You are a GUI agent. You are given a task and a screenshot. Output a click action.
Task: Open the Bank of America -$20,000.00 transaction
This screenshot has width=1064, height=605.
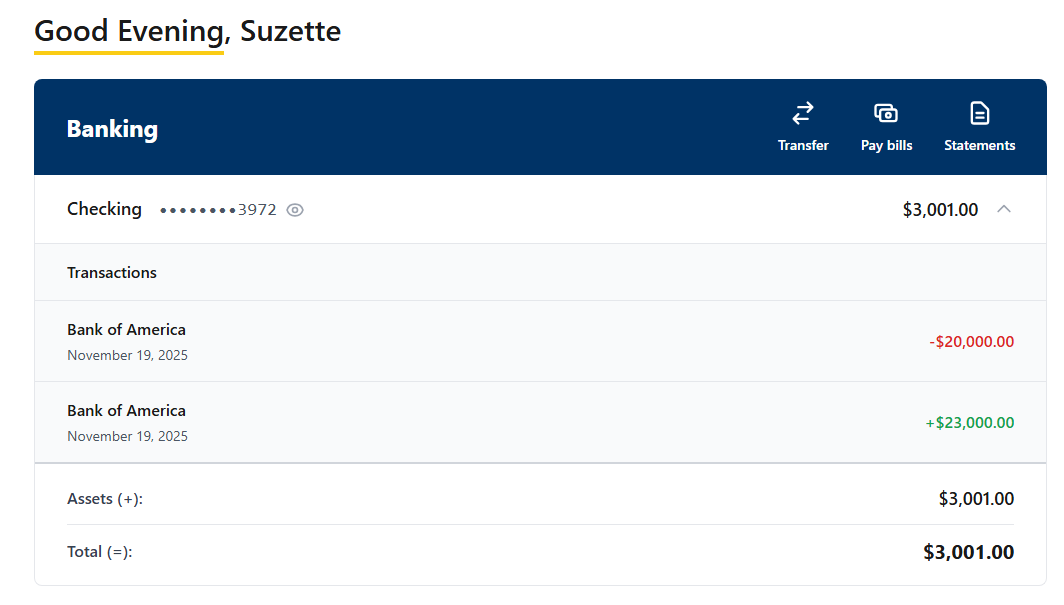[126, 330]
